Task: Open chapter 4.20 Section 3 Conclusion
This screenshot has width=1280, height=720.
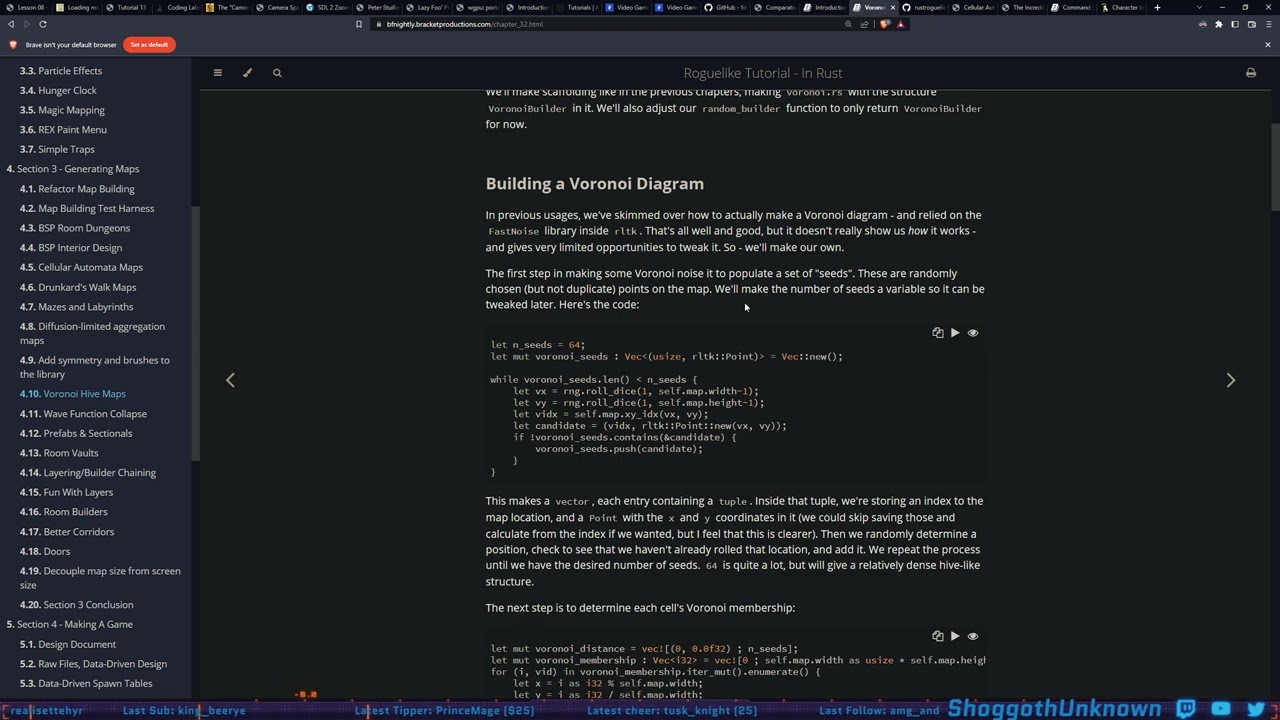Action: [x=76, y=604]
